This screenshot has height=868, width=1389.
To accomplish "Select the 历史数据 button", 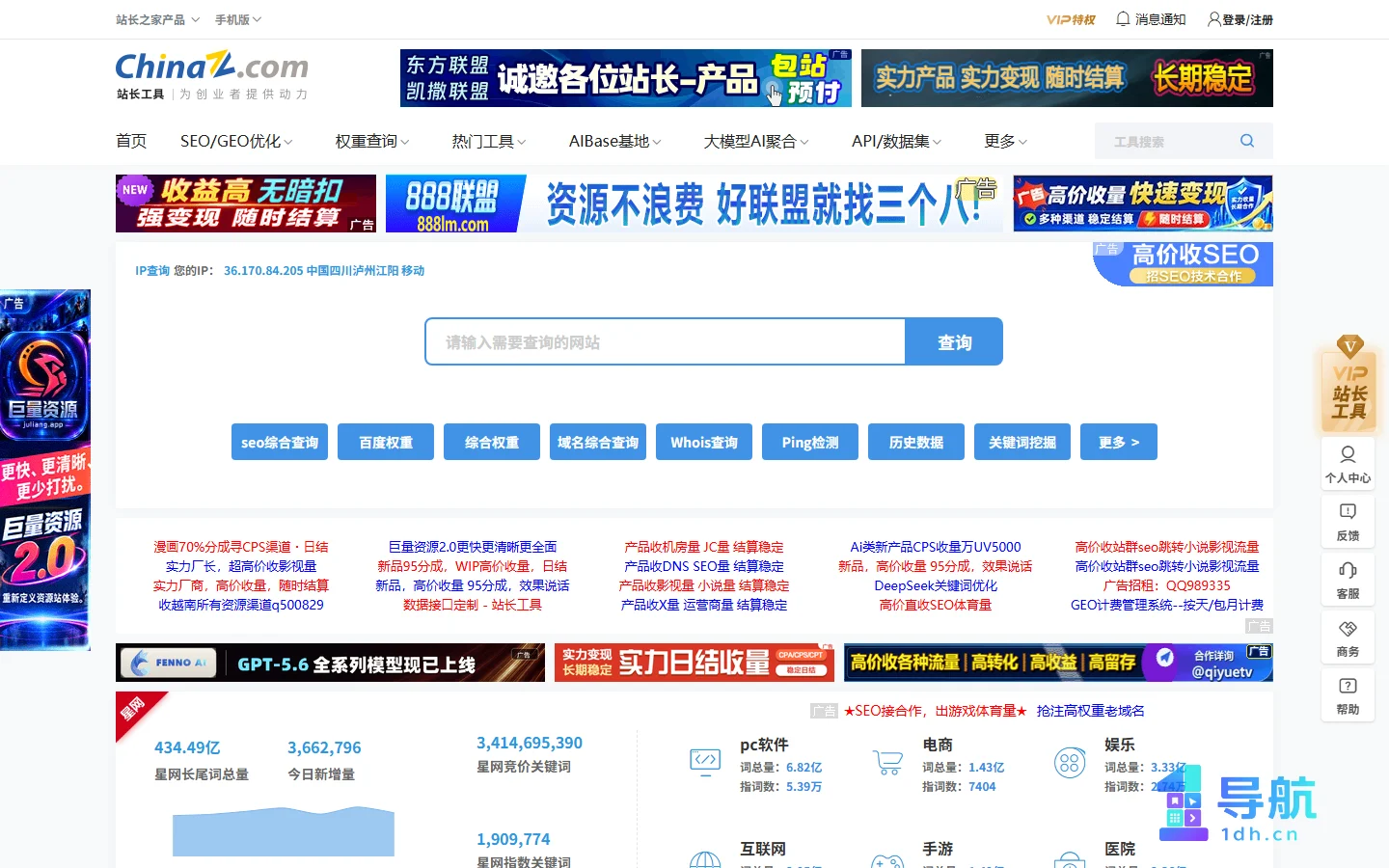I will click(916, 442).
